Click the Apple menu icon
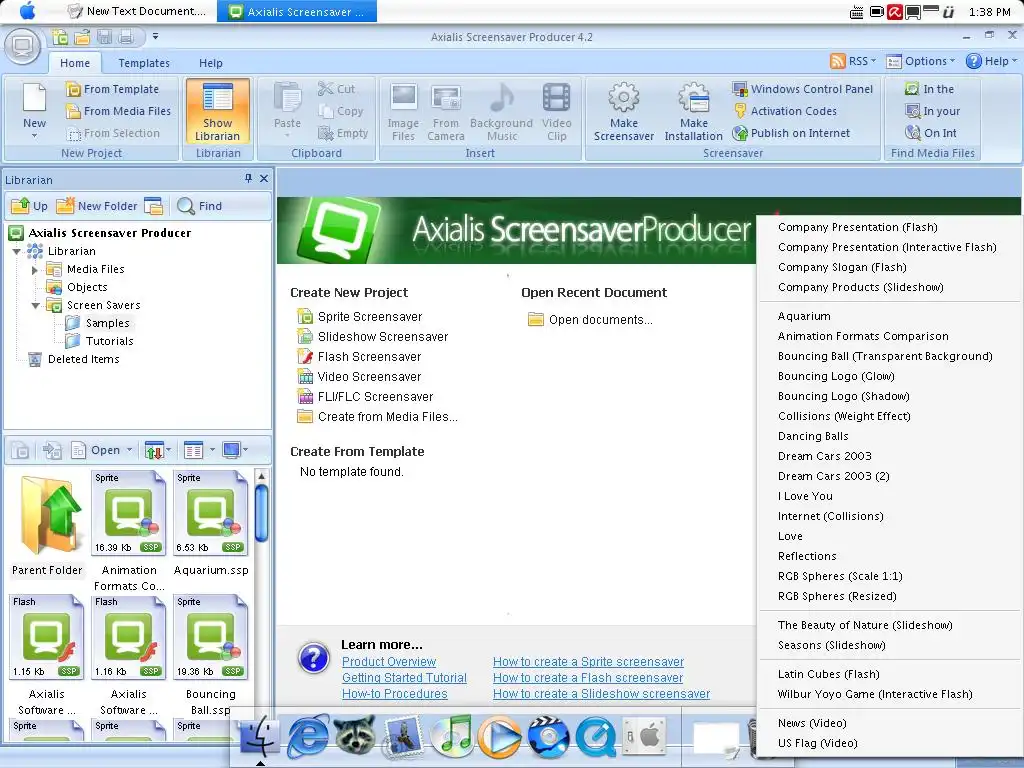This screenshot has height=768, width=1024. (27, 11)
